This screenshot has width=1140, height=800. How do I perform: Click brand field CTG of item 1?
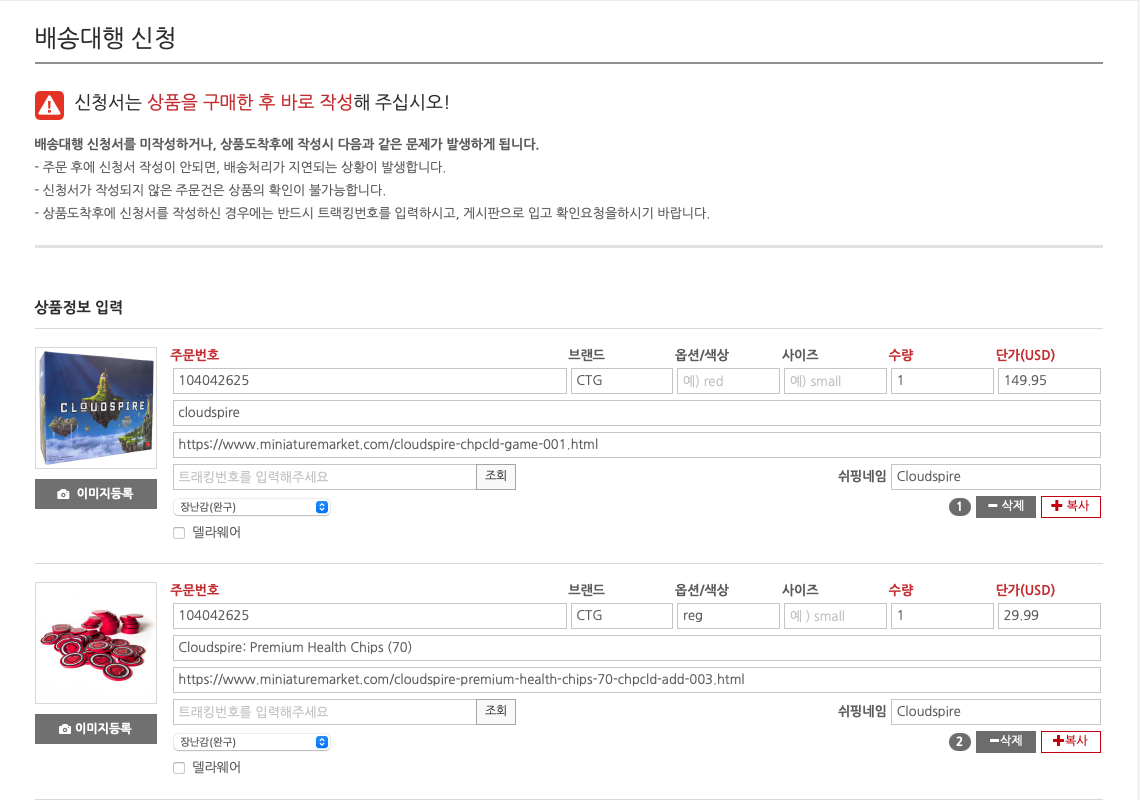pos(622,381)
